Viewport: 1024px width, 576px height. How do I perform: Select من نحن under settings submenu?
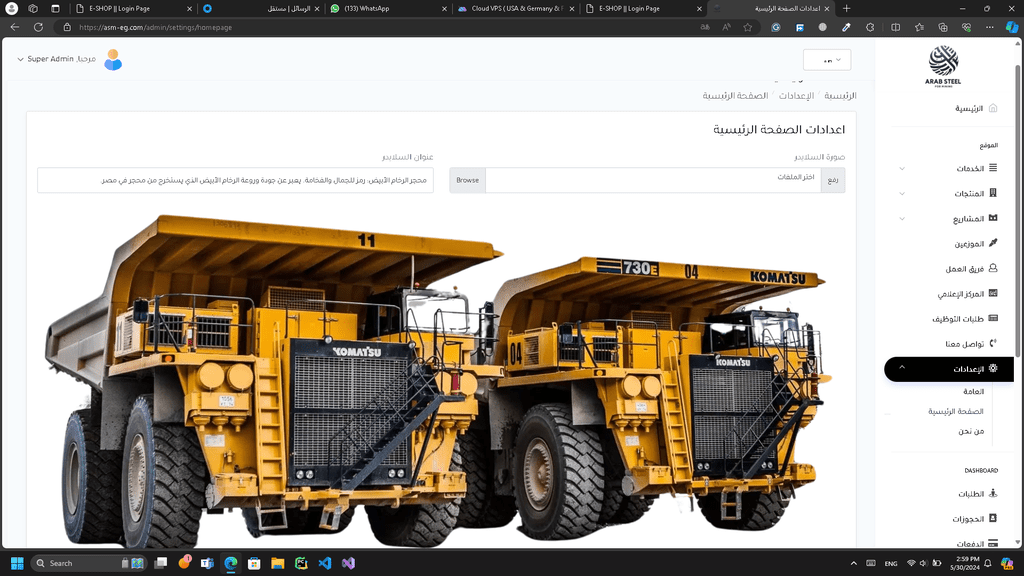971,431
